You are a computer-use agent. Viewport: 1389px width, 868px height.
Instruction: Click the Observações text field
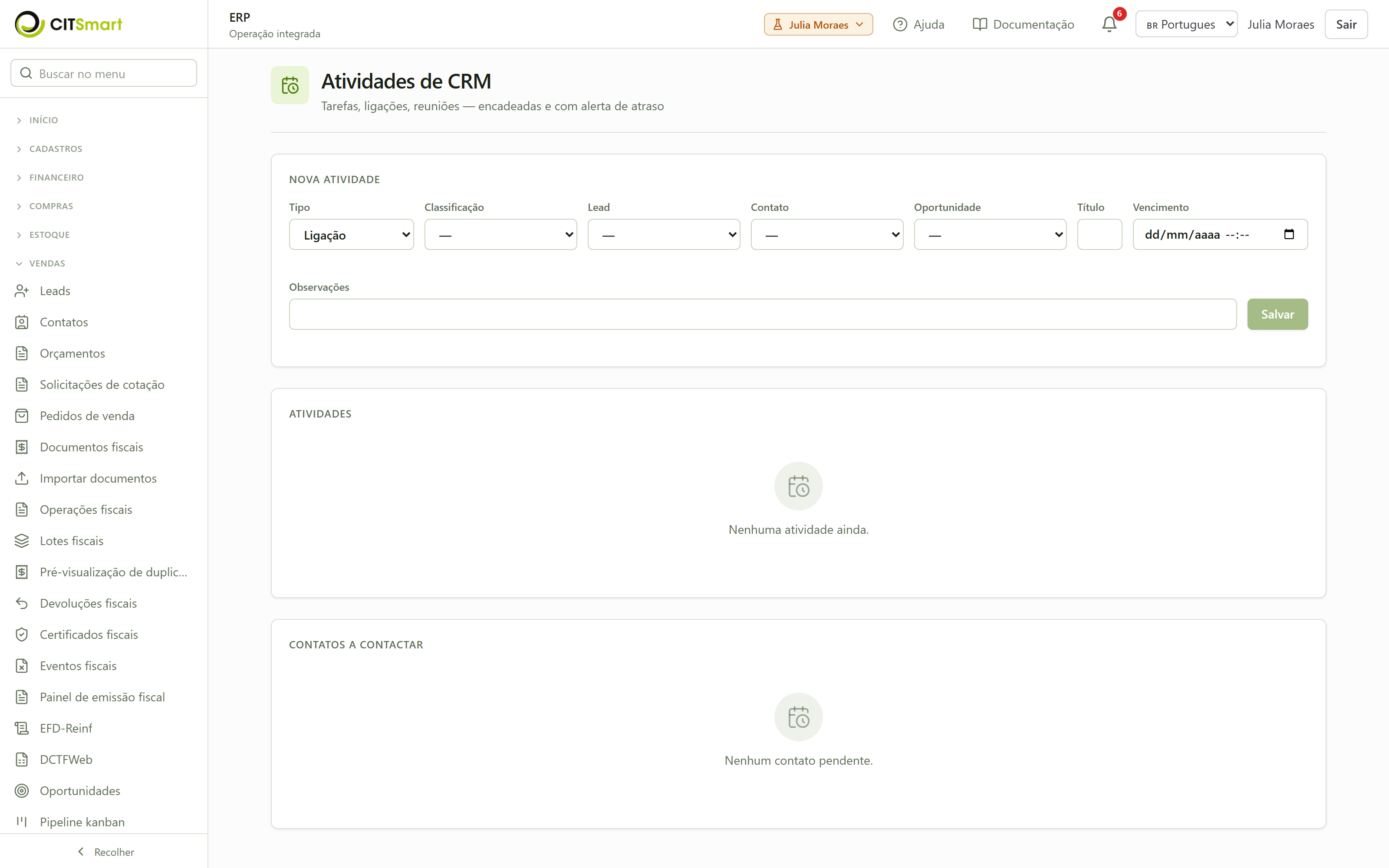pos(763,314)
